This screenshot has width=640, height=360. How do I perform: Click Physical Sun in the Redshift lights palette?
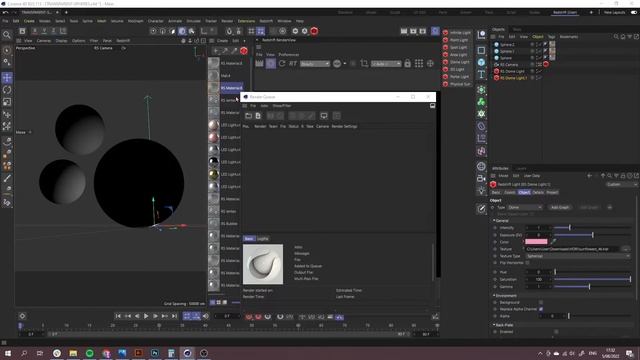pos(457,84)
